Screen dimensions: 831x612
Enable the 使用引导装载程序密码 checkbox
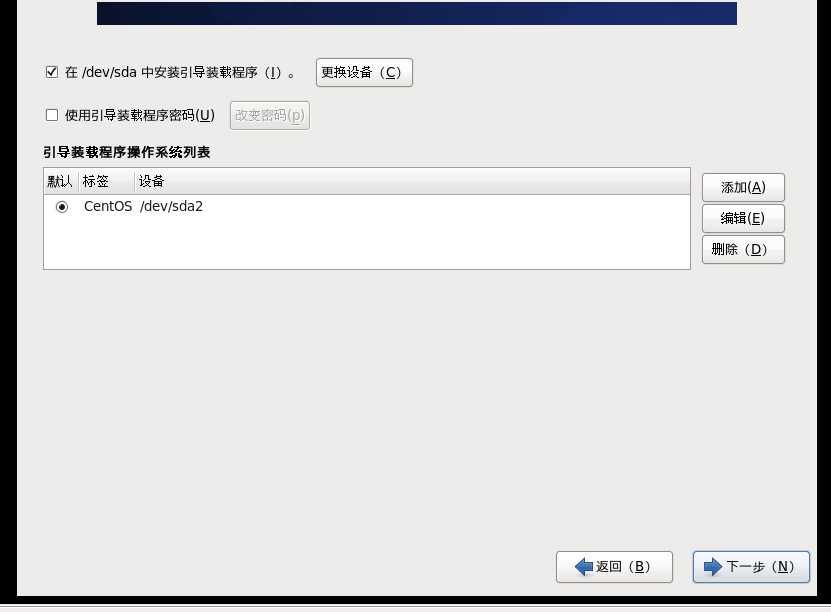[x=51, y=115]
